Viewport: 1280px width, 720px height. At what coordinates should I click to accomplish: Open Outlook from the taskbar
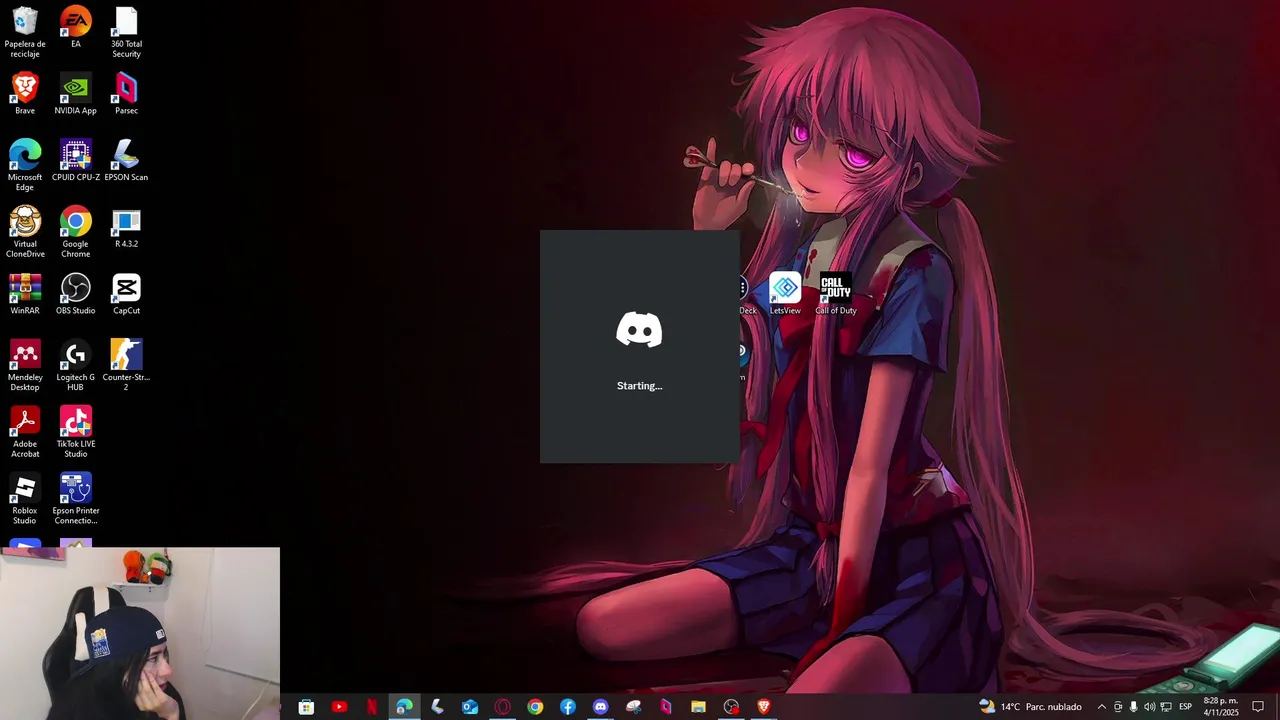click(x=470, y=707)
